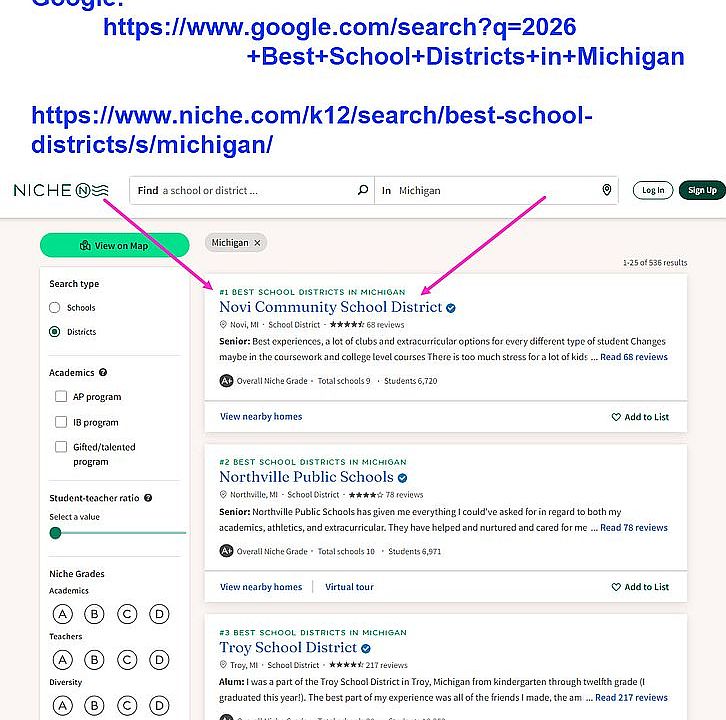
Task: Click the Student-teacher ratio help icon
Action: [148, 498]
